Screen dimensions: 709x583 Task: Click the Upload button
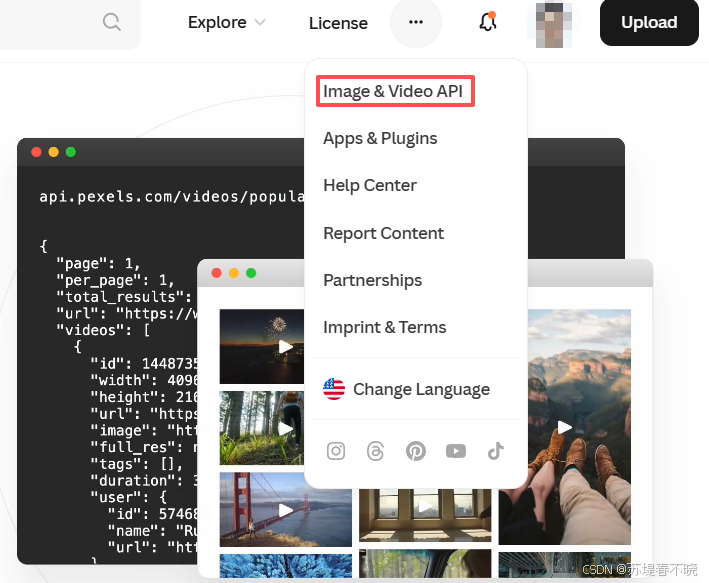pos(649,23)
